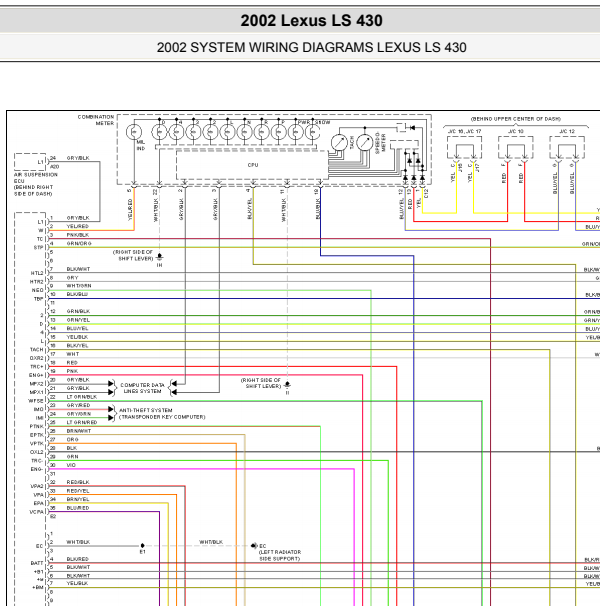
Task: Click the COMBINATION METER label
Action: point(95,120)
